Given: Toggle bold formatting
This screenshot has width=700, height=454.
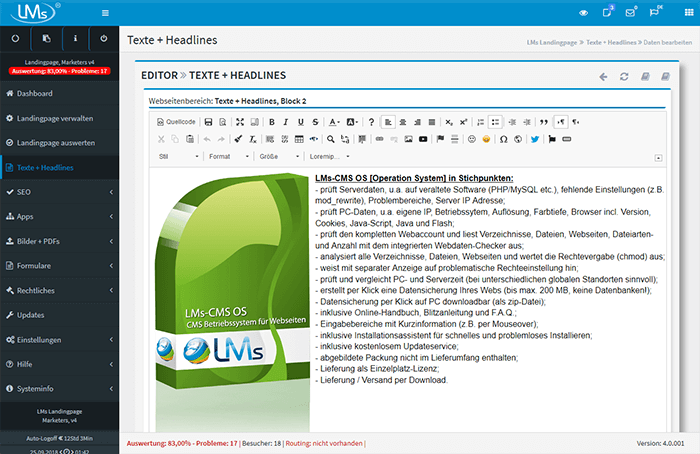Looking at the screenshot, I should point(271,122).
